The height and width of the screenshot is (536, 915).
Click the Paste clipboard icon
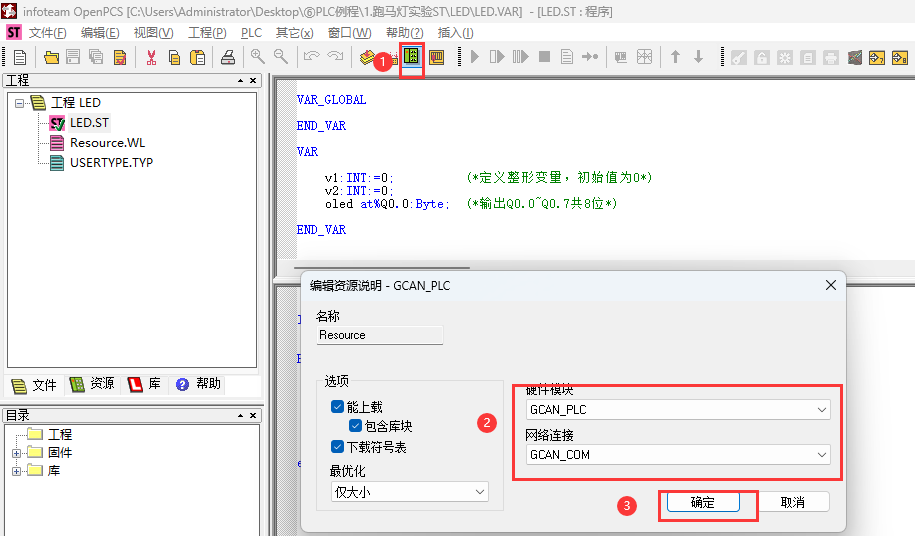click(x=198, y=57)
